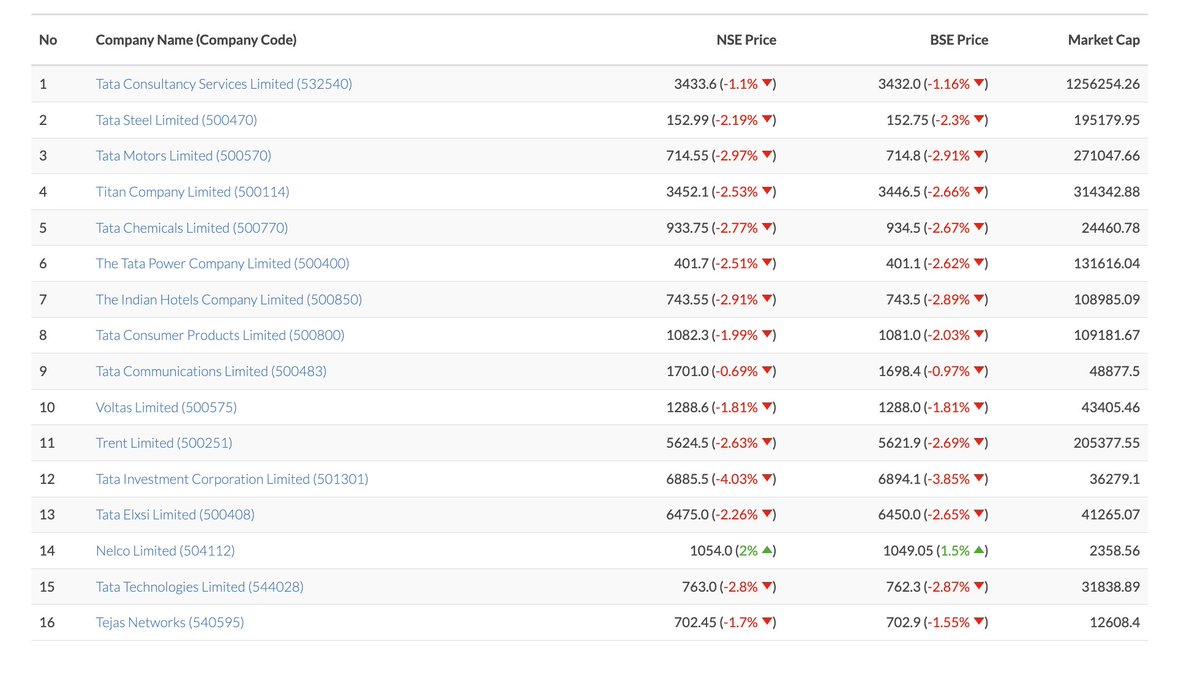
Task: Click red down arrow in Tejas Networks NSE price
Action: [x=767, y=622]
